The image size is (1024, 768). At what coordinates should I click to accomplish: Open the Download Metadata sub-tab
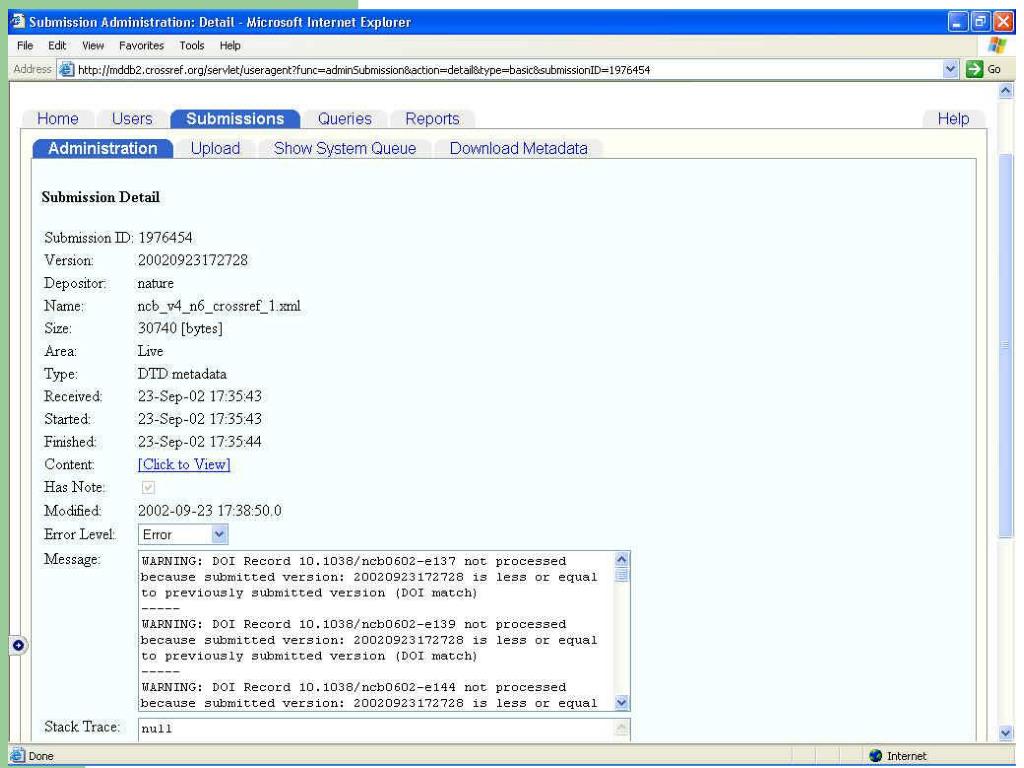pyautogui.click(x=519, y=149)
